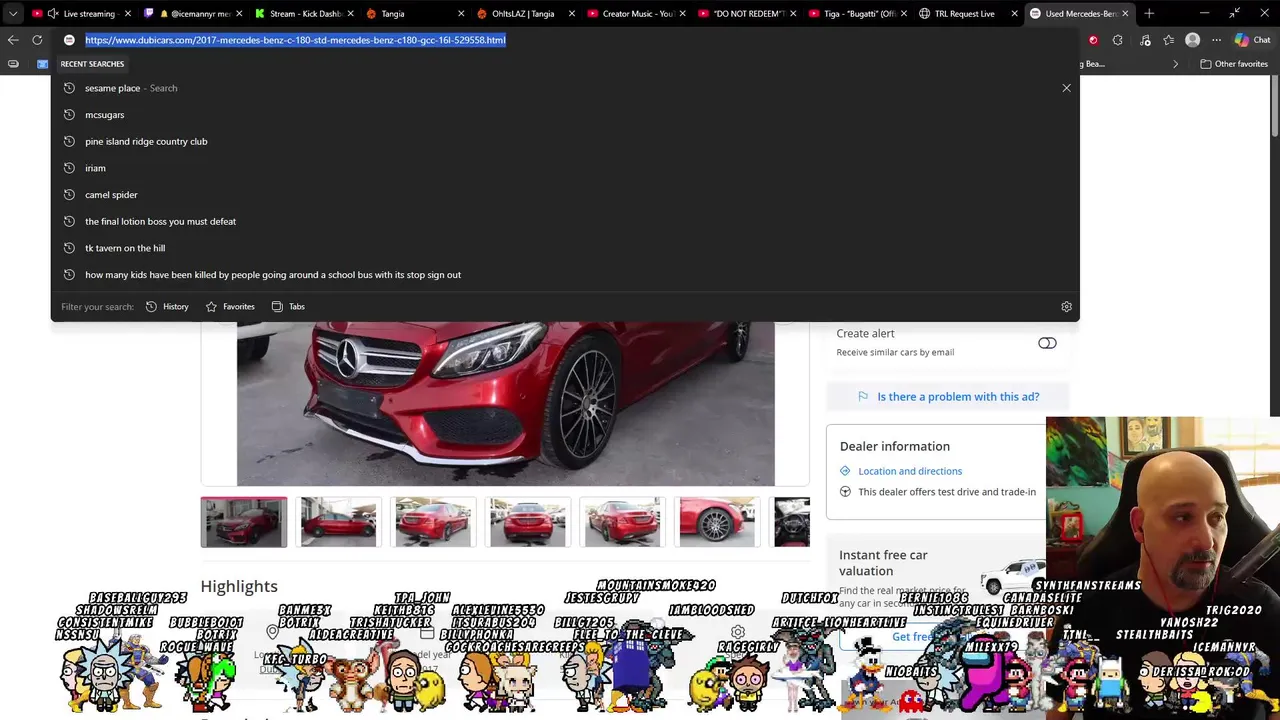Select the second car thumbnail

pyautogui.click(x=339, y=522)
